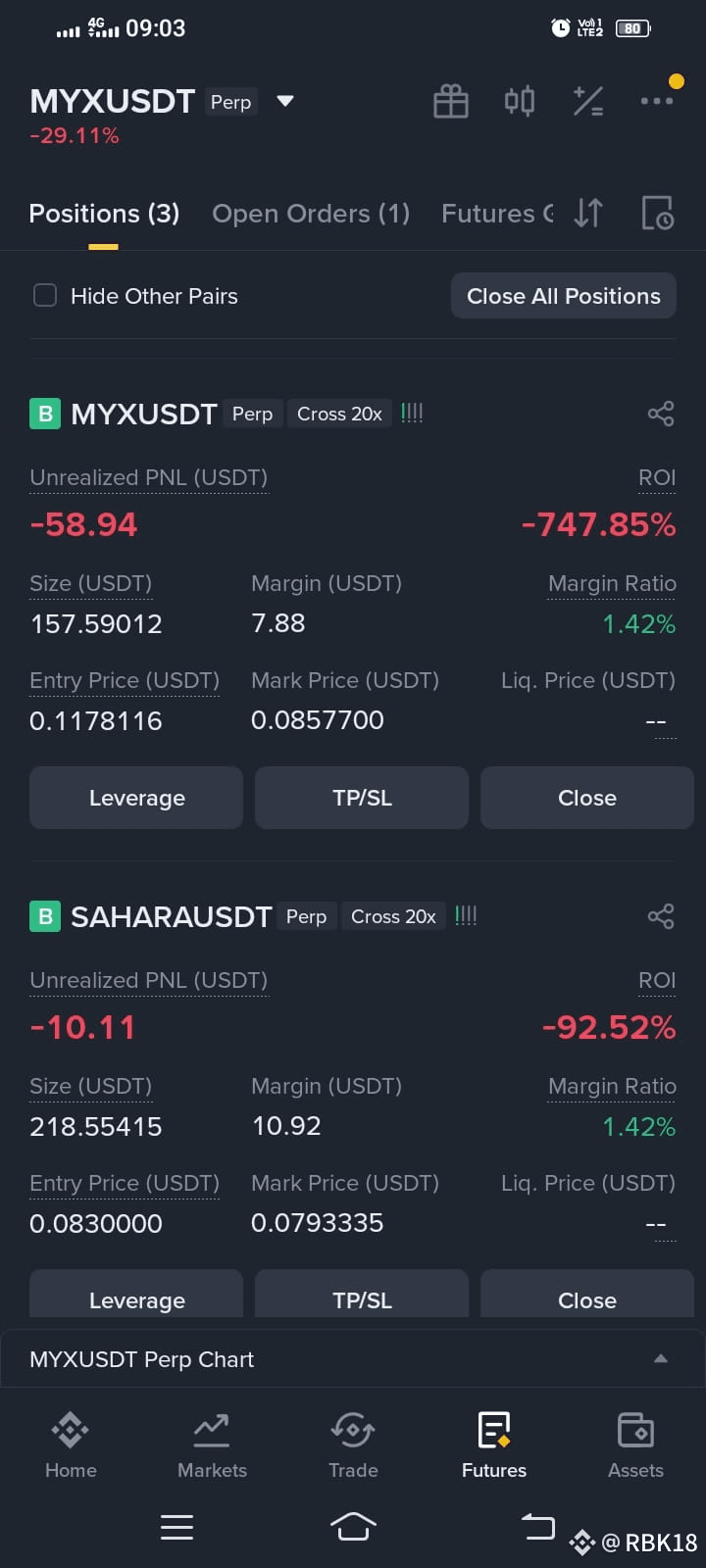
Task: Tap the sort positions arrows icon
Action: point(588,213)
